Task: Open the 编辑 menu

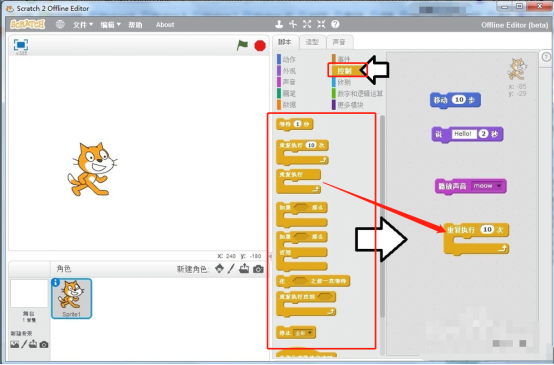Action: (x=110, y=25)
